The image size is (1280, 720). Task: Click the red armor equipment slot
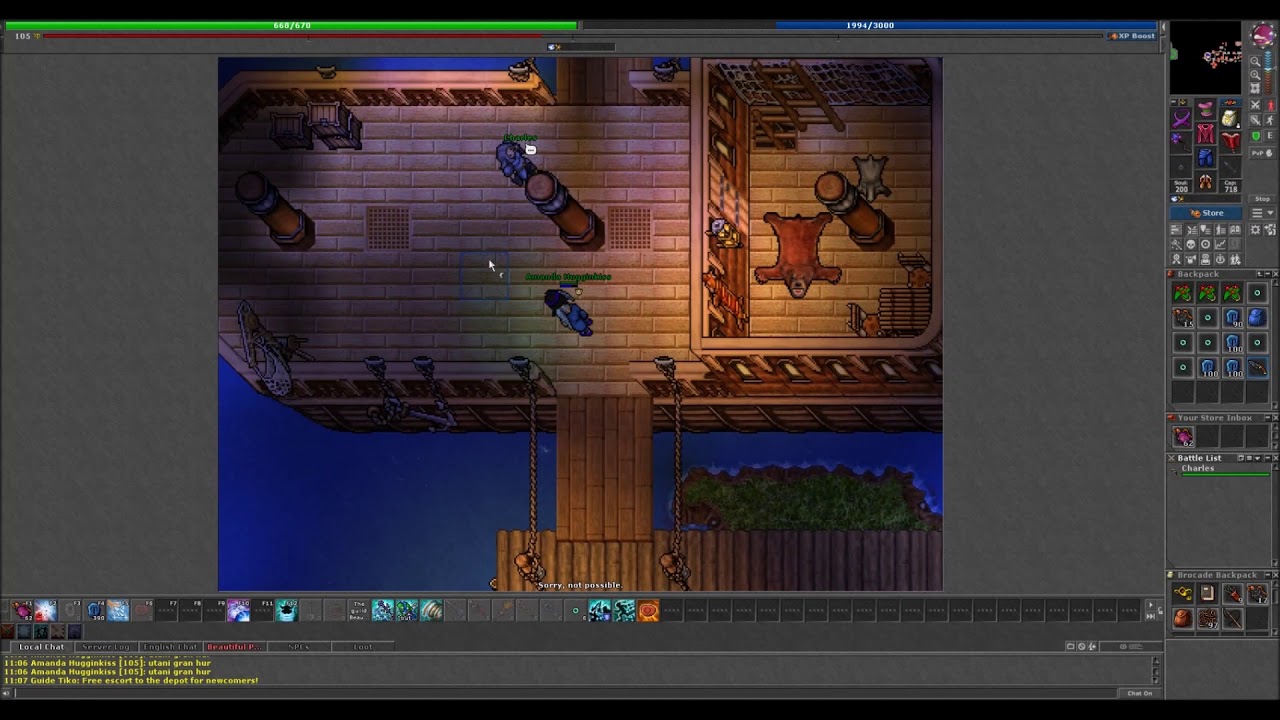click(x=1206, y=133)
